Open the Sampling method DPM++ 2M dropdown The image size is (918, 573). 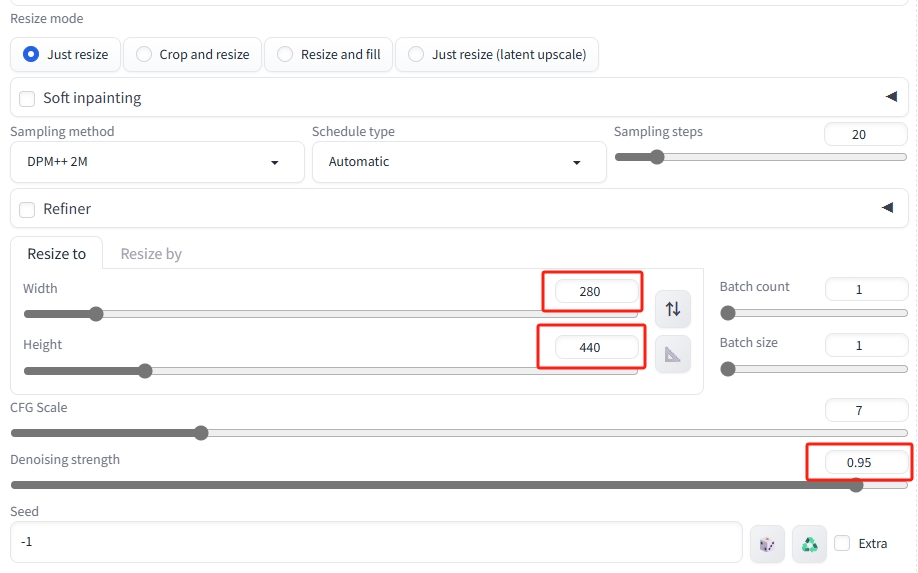(157, 162)
